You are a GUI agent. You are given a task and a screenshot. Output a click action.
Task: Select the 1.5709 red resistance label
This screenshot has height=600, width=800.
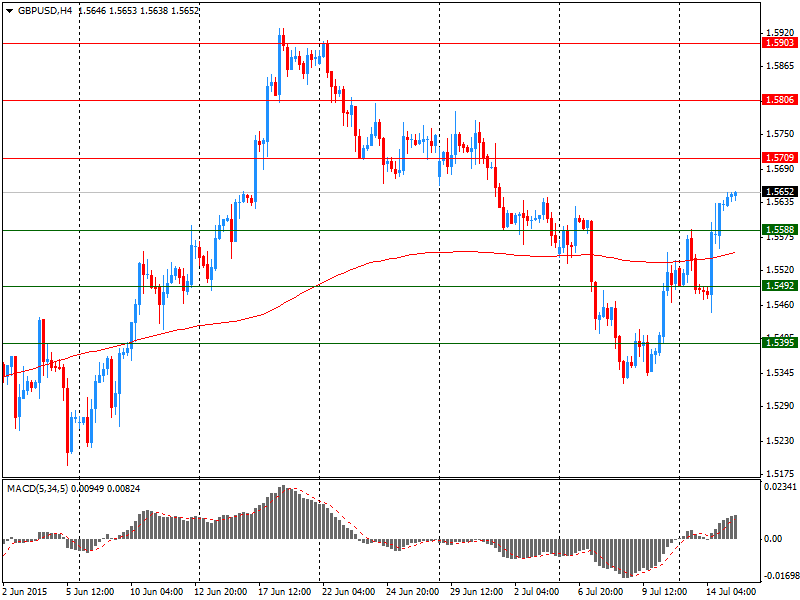(779, 158)
